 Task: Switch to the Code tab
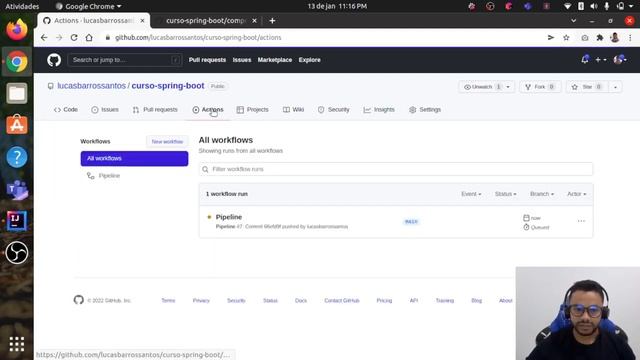[66, 109]
